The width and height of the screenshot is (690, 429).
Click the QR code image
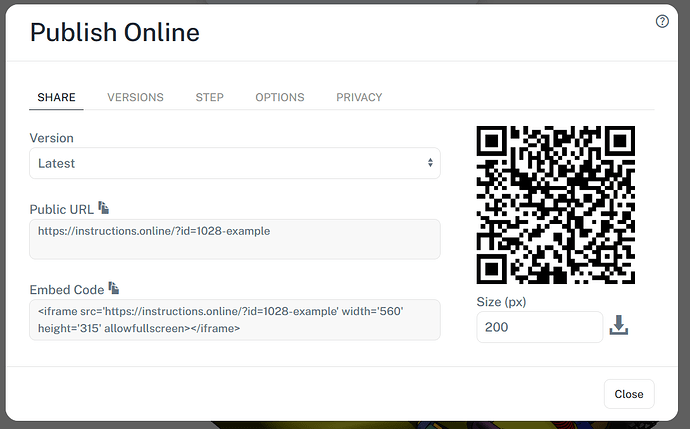point(555,205)
